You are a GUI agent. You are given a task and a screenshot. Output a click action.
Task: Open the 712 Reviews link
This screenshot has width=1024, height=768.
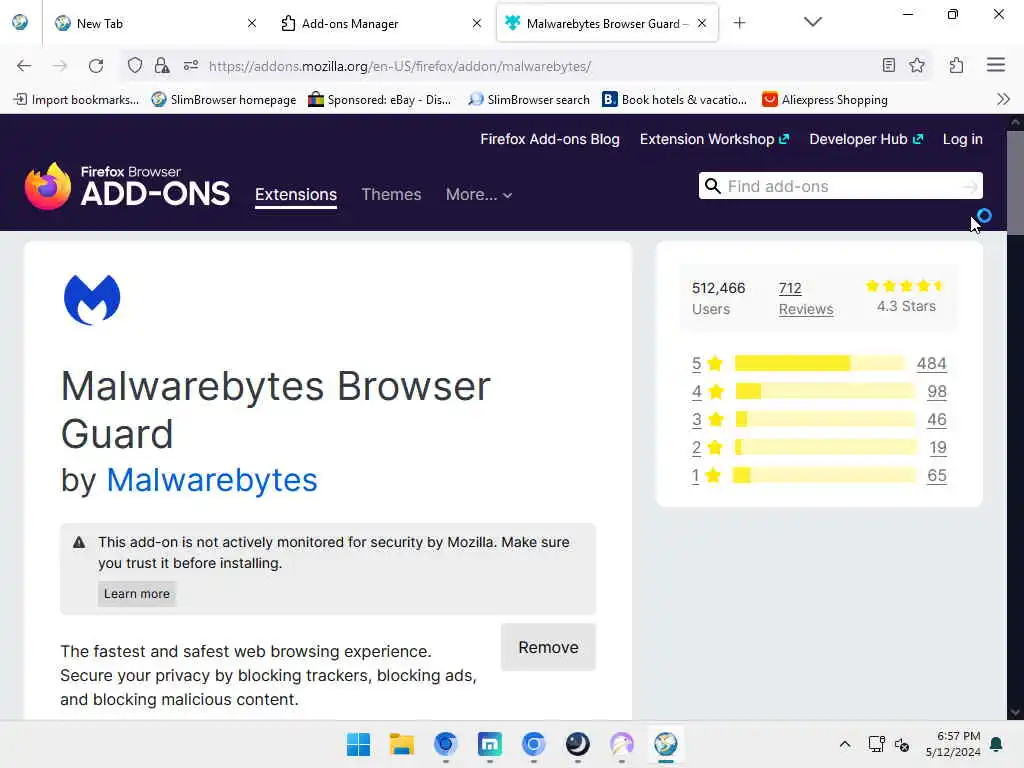coord(806,298)
